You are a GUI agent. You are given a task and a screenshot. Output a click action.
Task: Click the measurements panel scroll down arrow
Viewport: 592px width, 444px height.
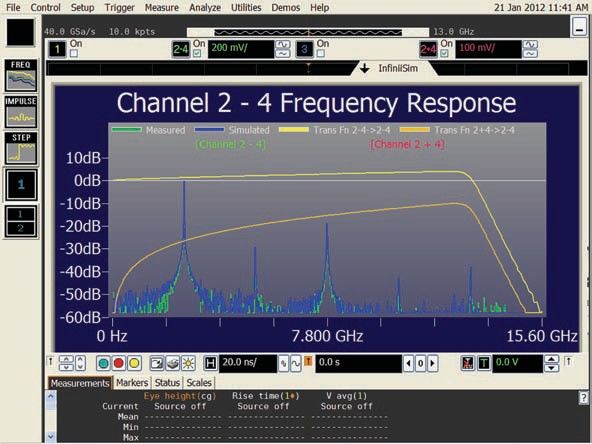[x=51, y=437]
